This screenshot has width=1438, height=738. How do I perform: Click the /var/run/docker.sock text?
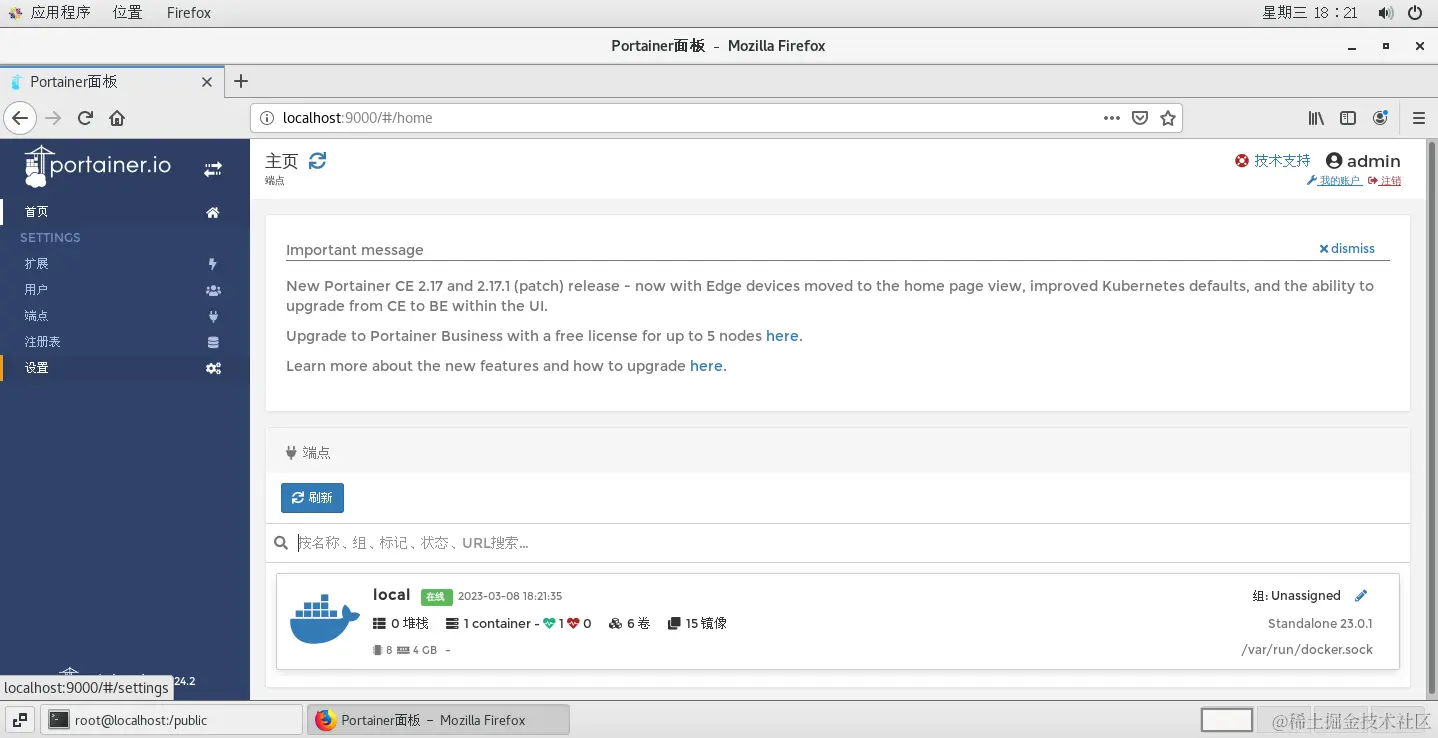pyautogui.click(x=1307, y=650)
